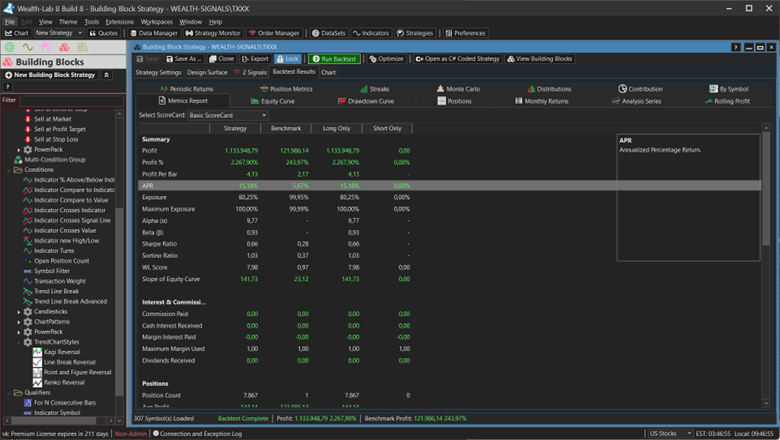Click the Run Backtest button
This screenshot has width=780, height=440.
click(x=334, y=59)
